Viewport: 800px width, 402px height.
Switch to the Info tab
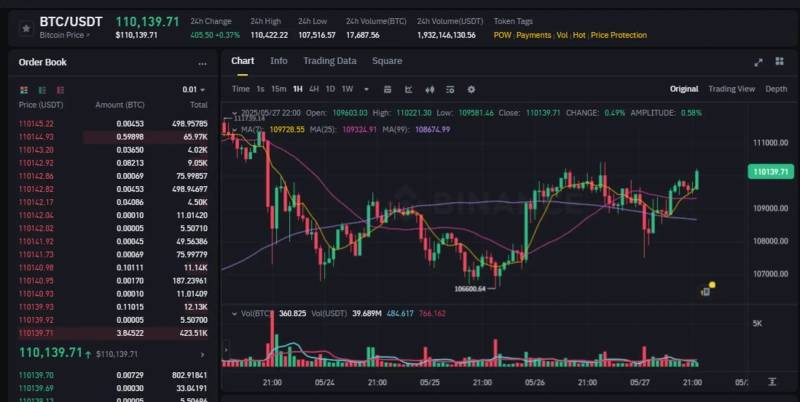[279, 61]
